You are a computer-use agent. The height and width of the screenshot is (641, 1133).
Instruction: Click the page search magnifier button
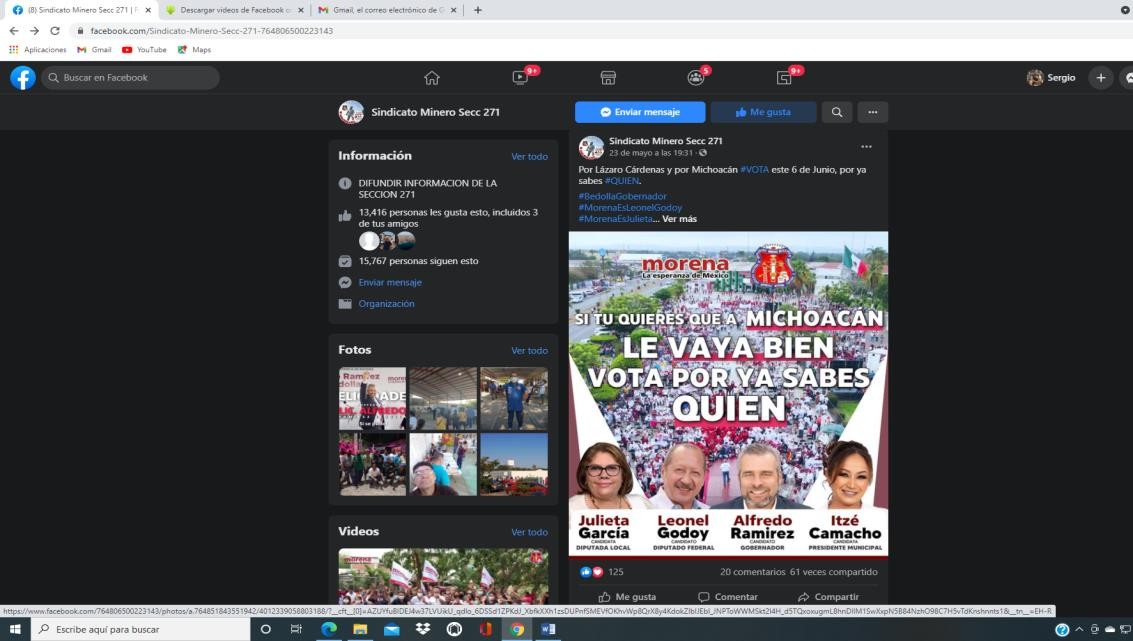(837, 112)
